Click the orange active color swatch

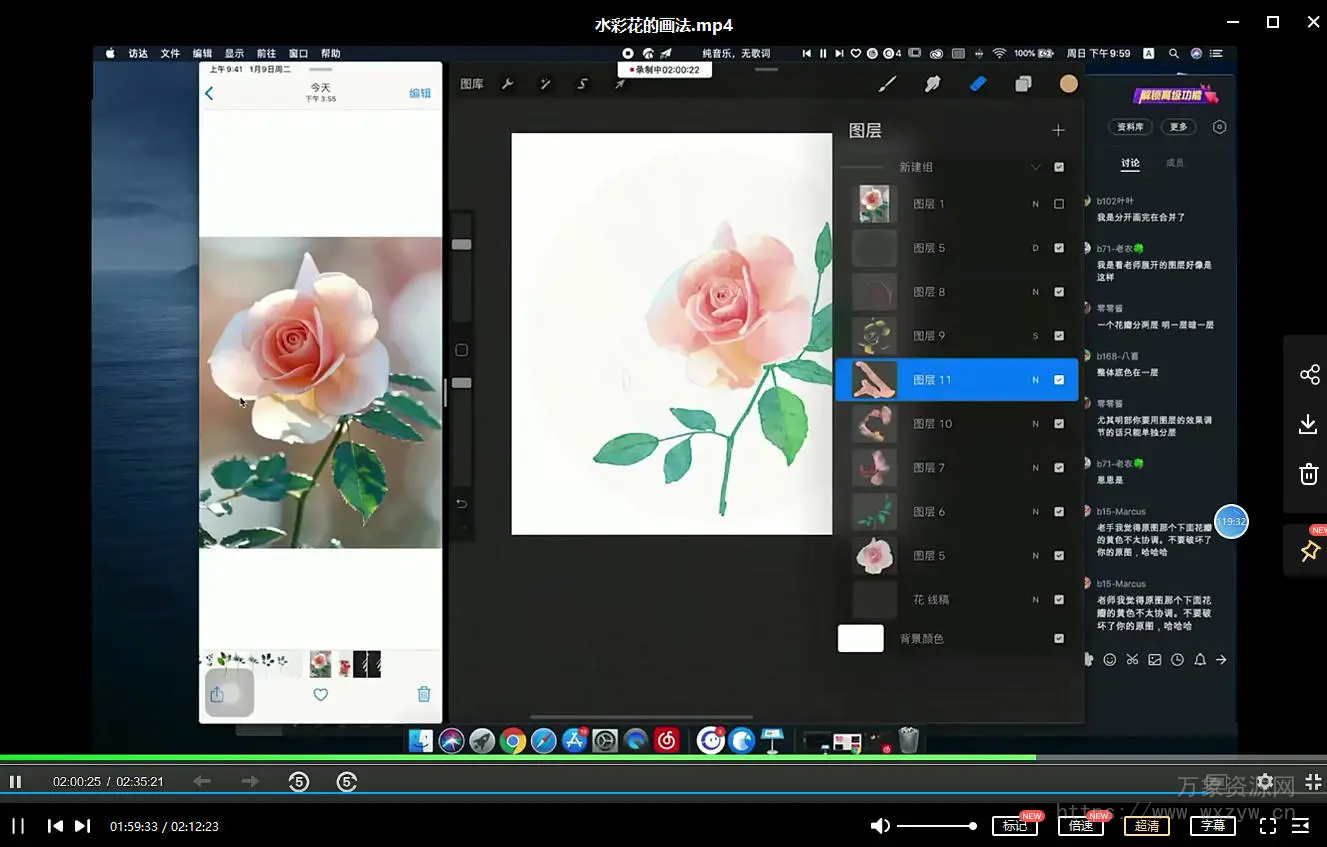[x=1069, y=84]
